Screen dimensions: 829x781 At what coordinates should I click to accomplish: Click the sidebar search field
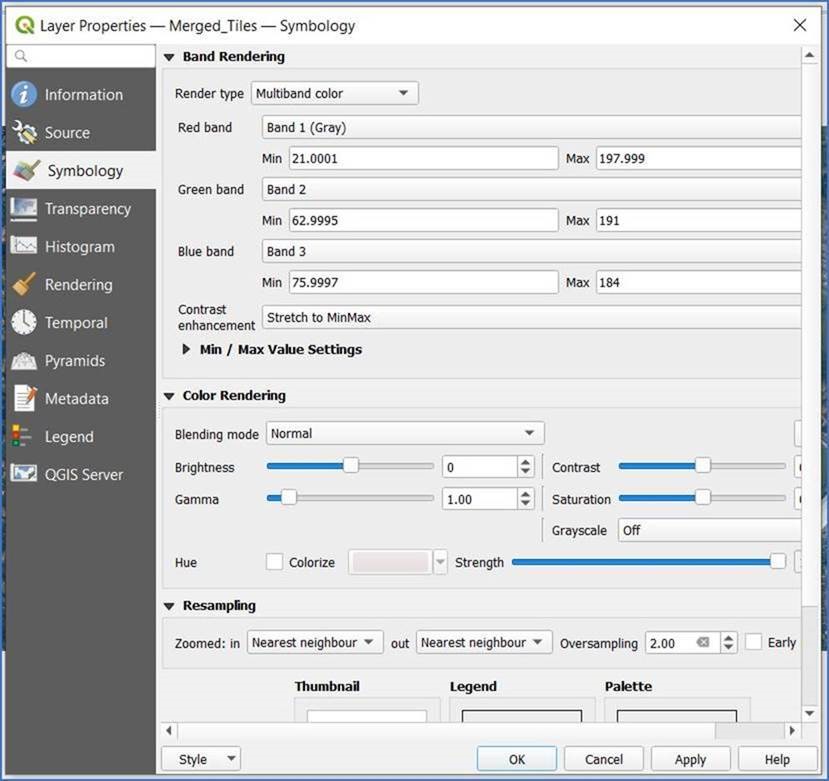pyautogui.click(x=81, y=56)
